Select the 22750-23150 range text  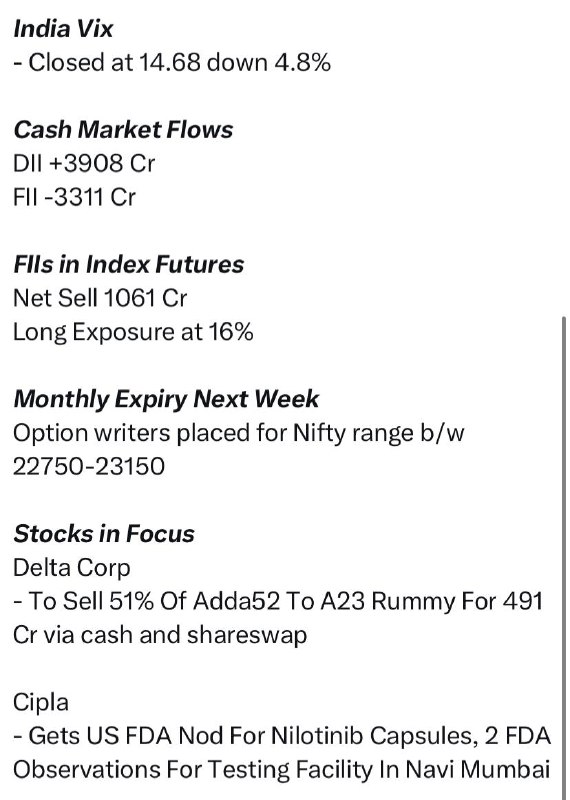click(89, 466)
